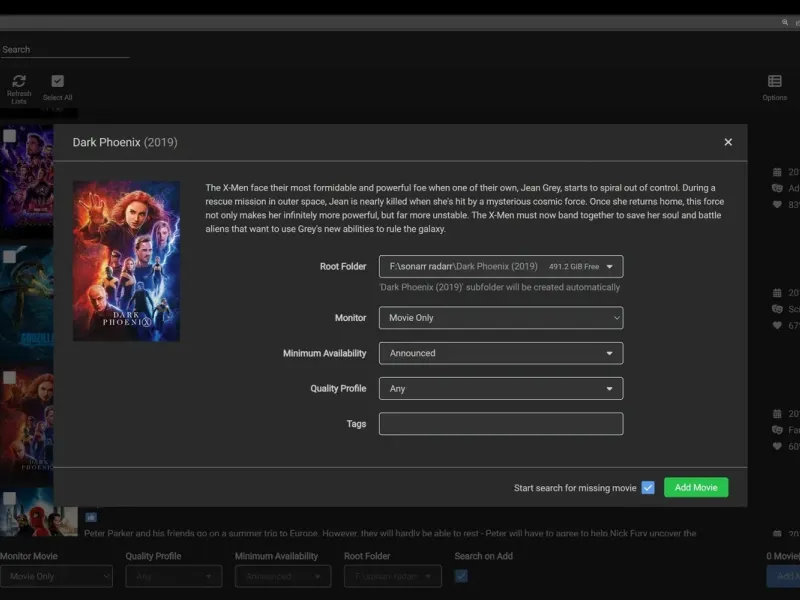Click the heart icon in first movie row

click(x=777, y=205)
